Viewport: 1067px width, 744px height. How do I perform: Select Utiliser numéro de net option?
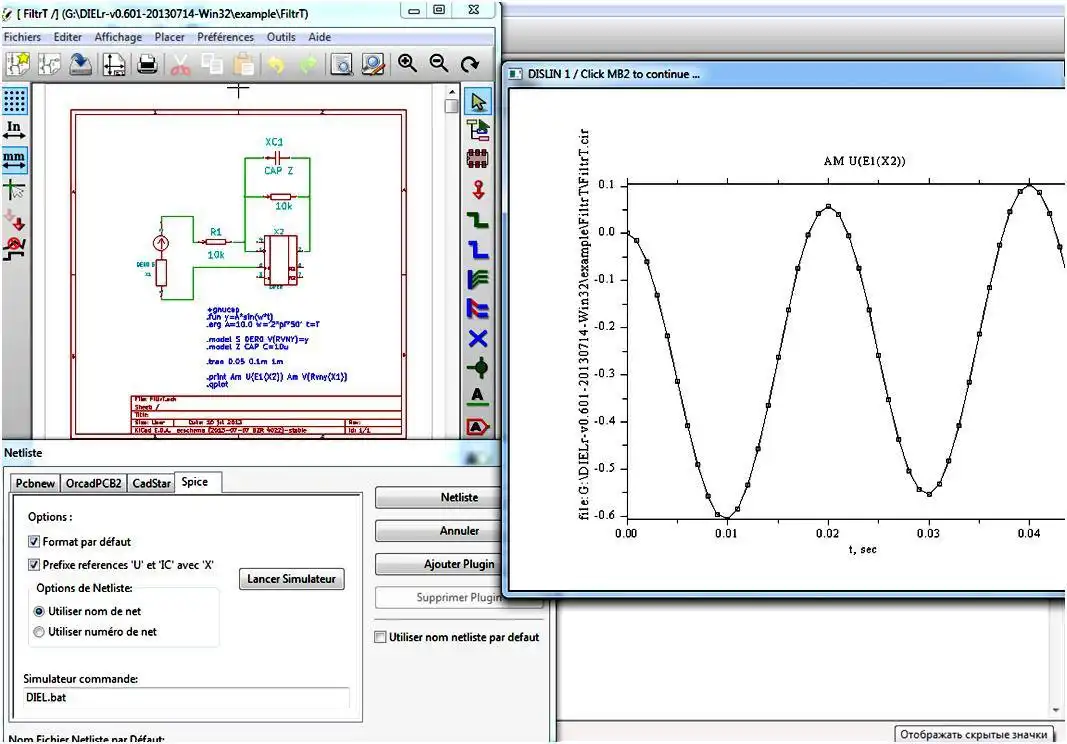[40, 632]
